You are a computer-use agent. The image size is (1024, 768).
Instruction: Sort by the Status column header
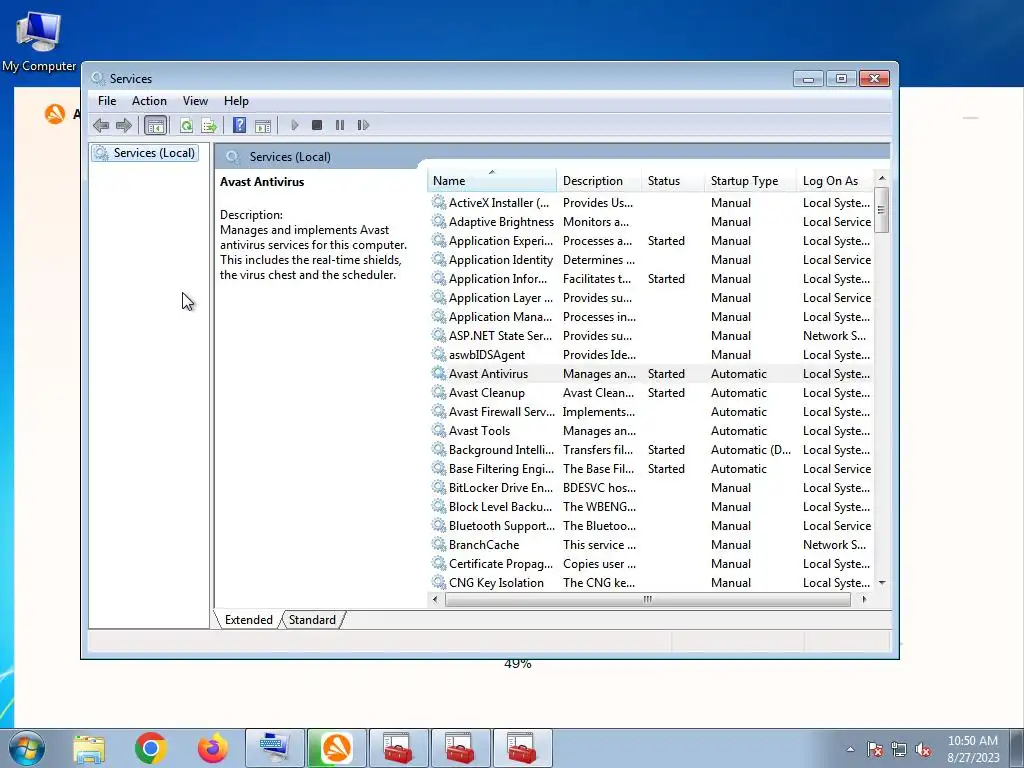pos(673,181)
